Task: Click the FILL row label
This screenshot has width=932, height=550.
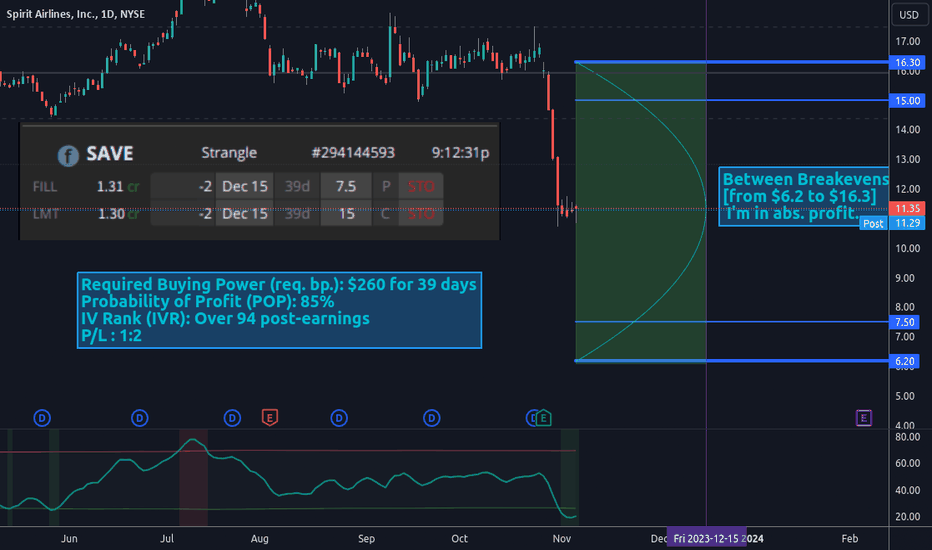Action: click(45, 187)
